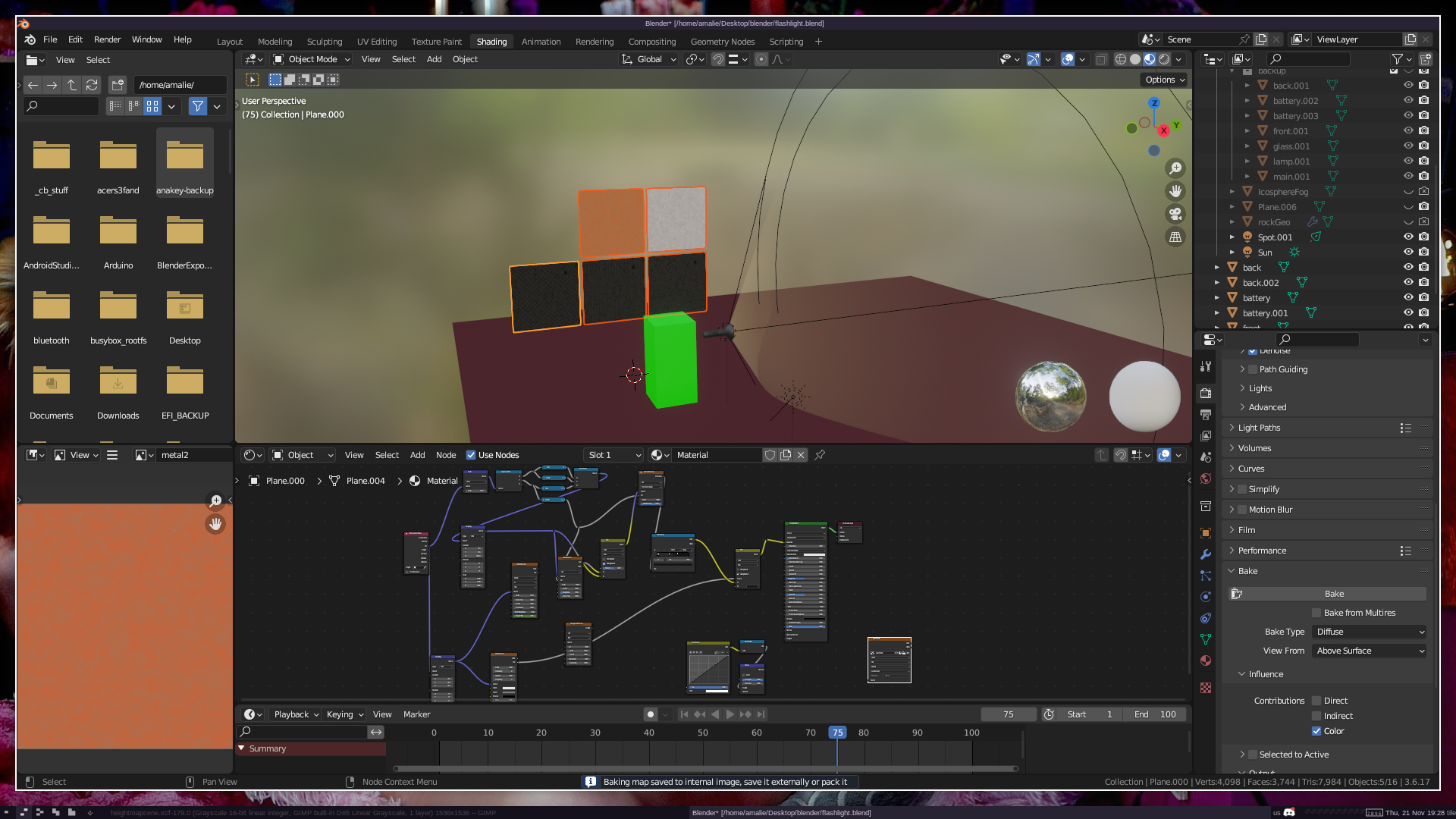This screenshot has width=1456, height=819.
Task: Uncheck the Color contribution checkbox
Action: 1316,731
